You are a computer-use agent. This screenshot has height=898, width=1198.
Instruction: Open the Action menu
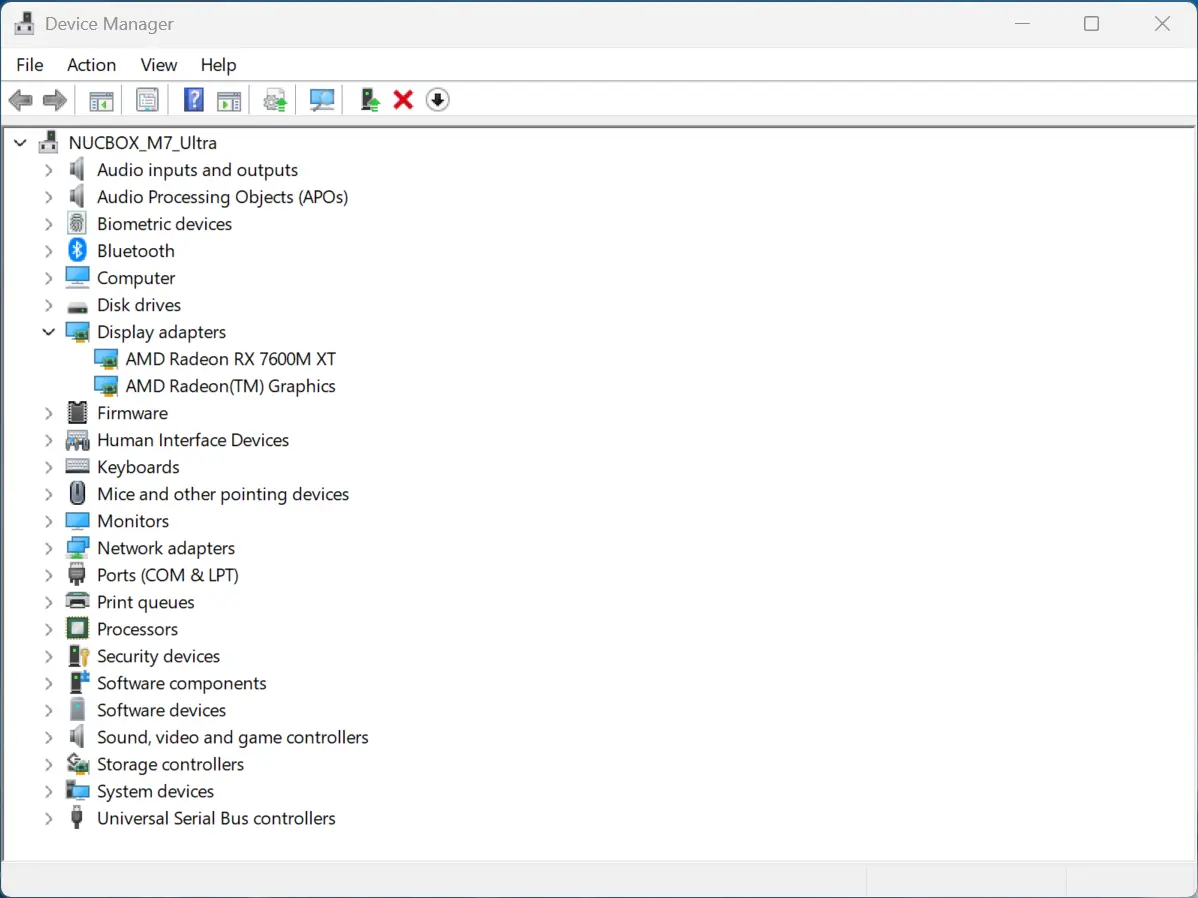pos(92,65)
